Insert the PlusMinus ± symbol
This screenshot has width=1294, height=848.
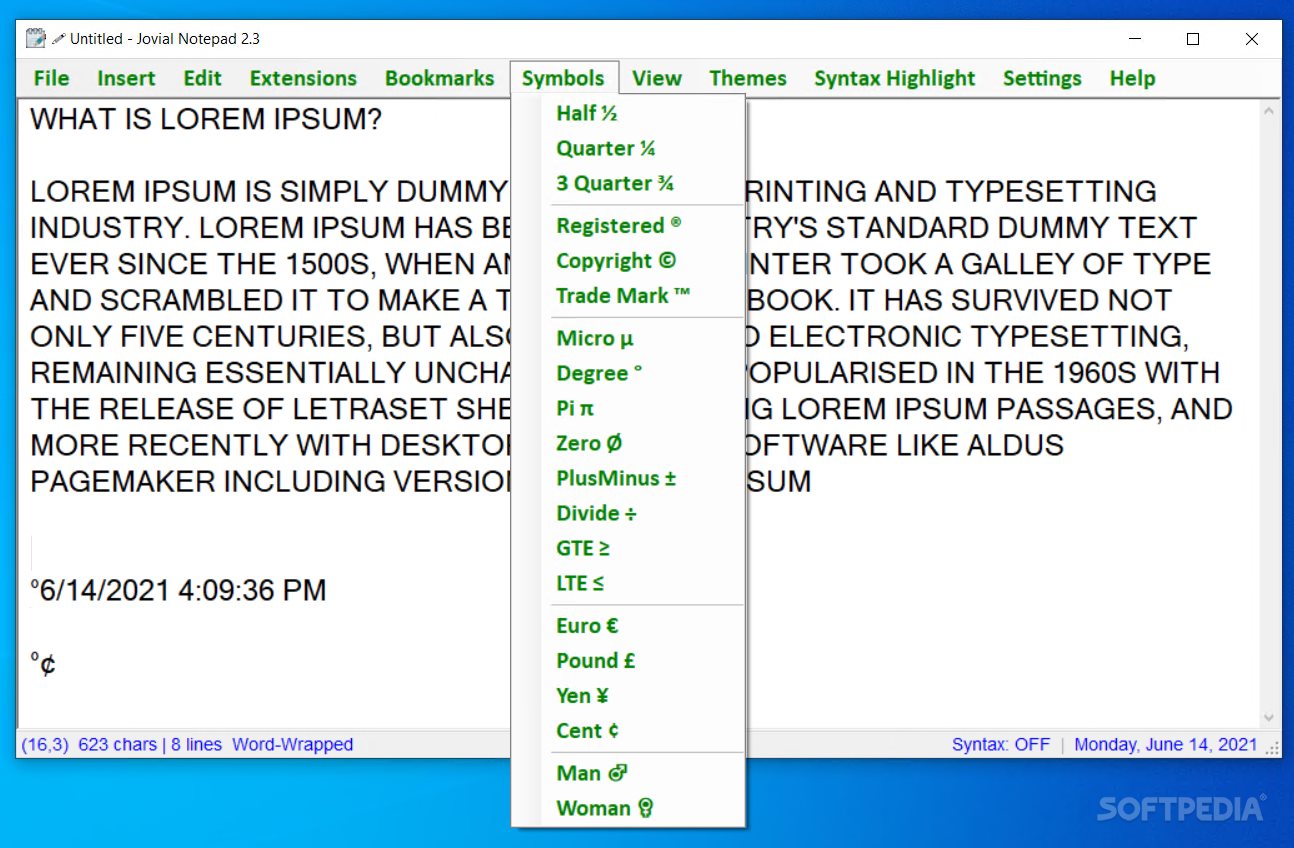[628, 478]
